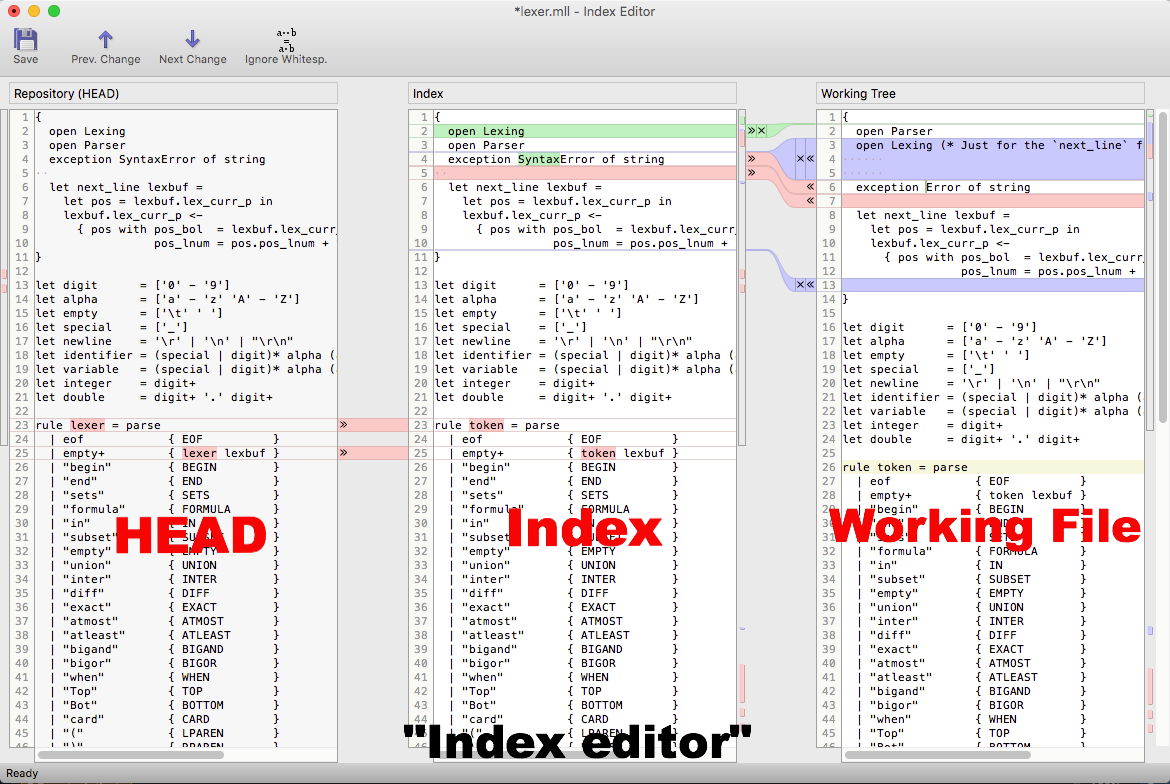Stage the green 'open Lexing' hunk with the » arrow
This screenshot has height=784, width=1170.
click(752, 131)
